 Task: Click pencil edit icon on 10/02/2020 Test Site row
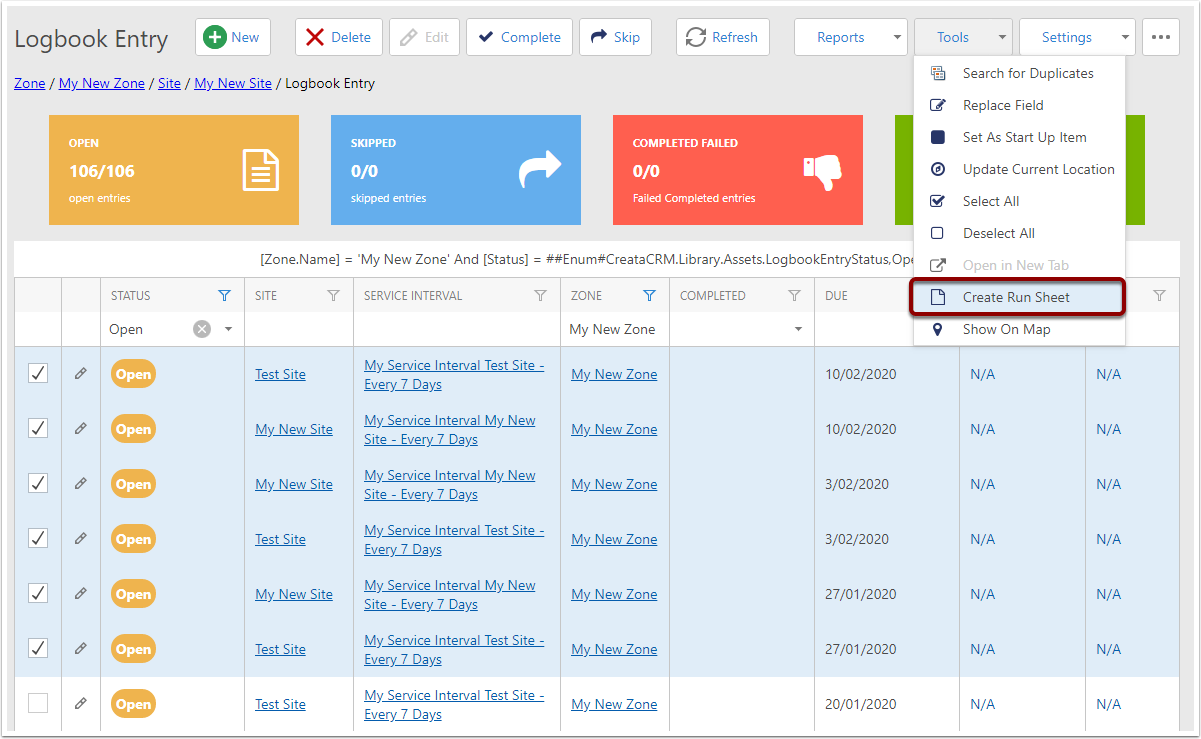pyautogui.click(x=81, y=373)
